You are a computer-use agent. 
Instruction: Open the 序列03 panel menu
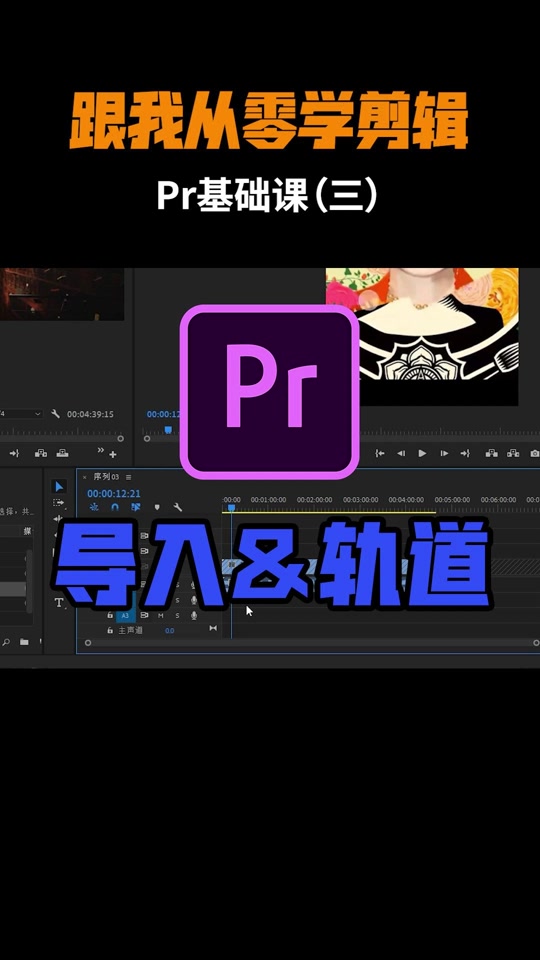pyautogui.click(x=129, y=477)
